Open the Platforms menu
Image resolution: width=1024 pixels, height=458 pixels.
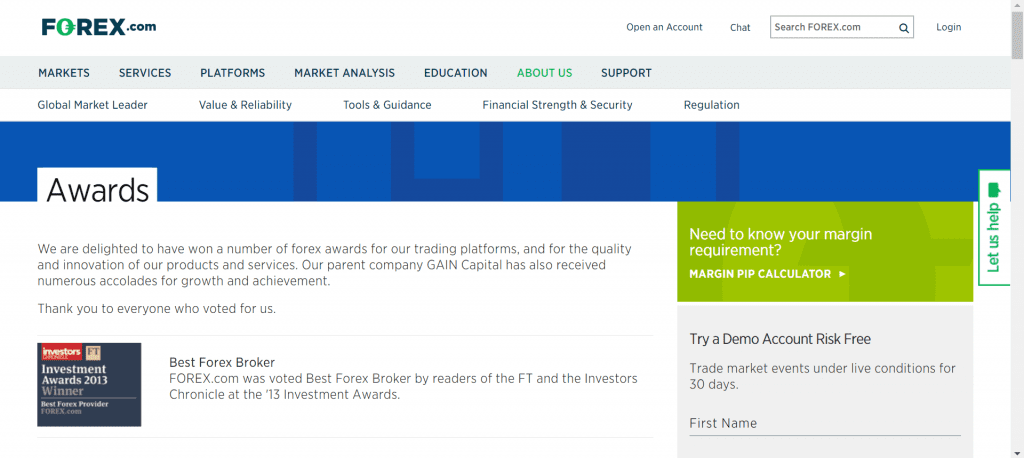tap(232, 73)
